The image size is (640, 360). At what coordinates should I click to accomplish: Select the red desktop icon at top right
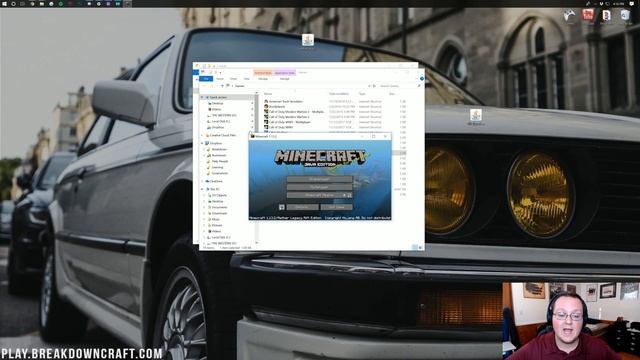point(588,16)
